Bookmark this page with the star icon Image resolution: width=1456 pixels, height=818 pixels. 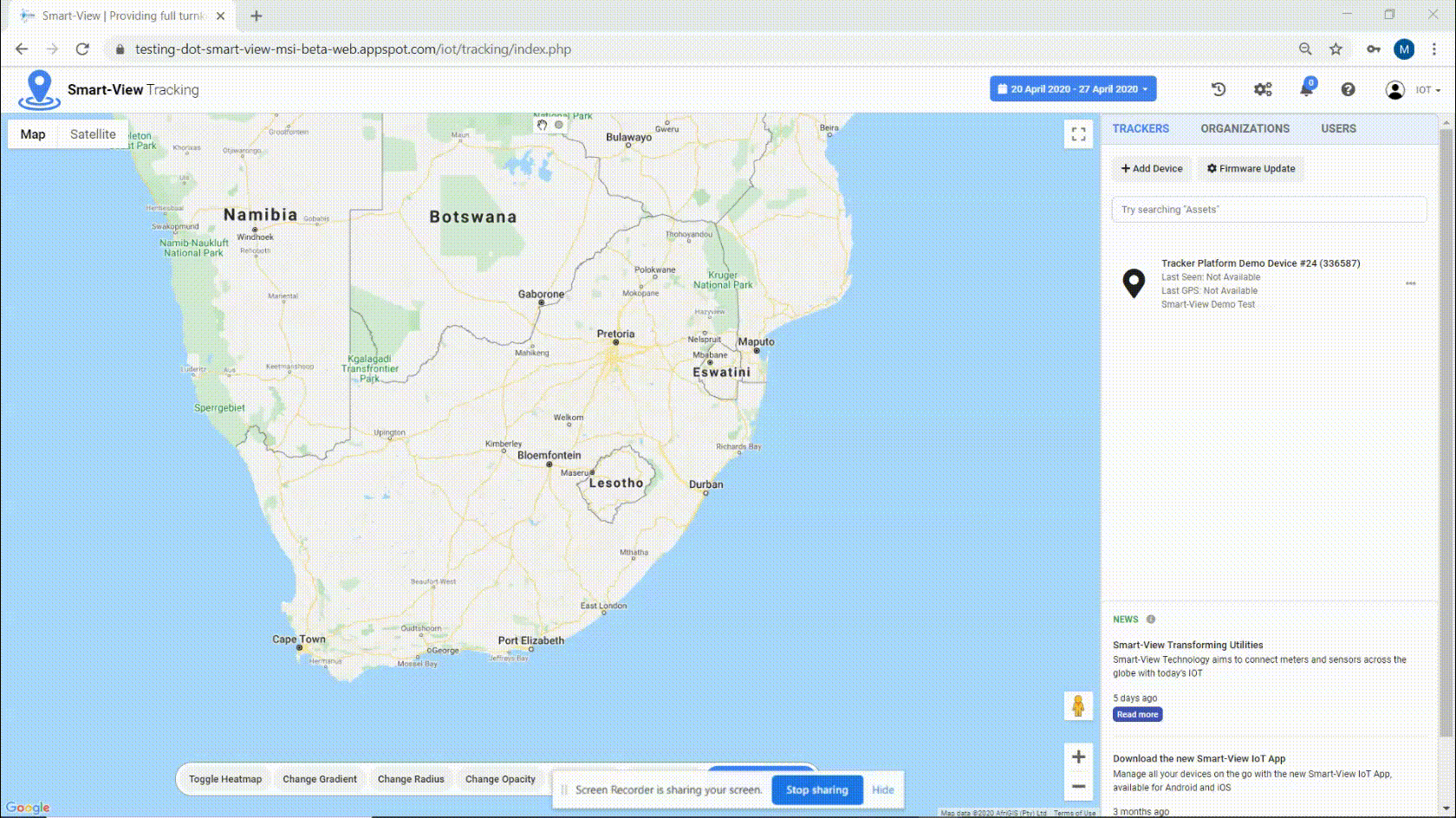point(1336,49)
